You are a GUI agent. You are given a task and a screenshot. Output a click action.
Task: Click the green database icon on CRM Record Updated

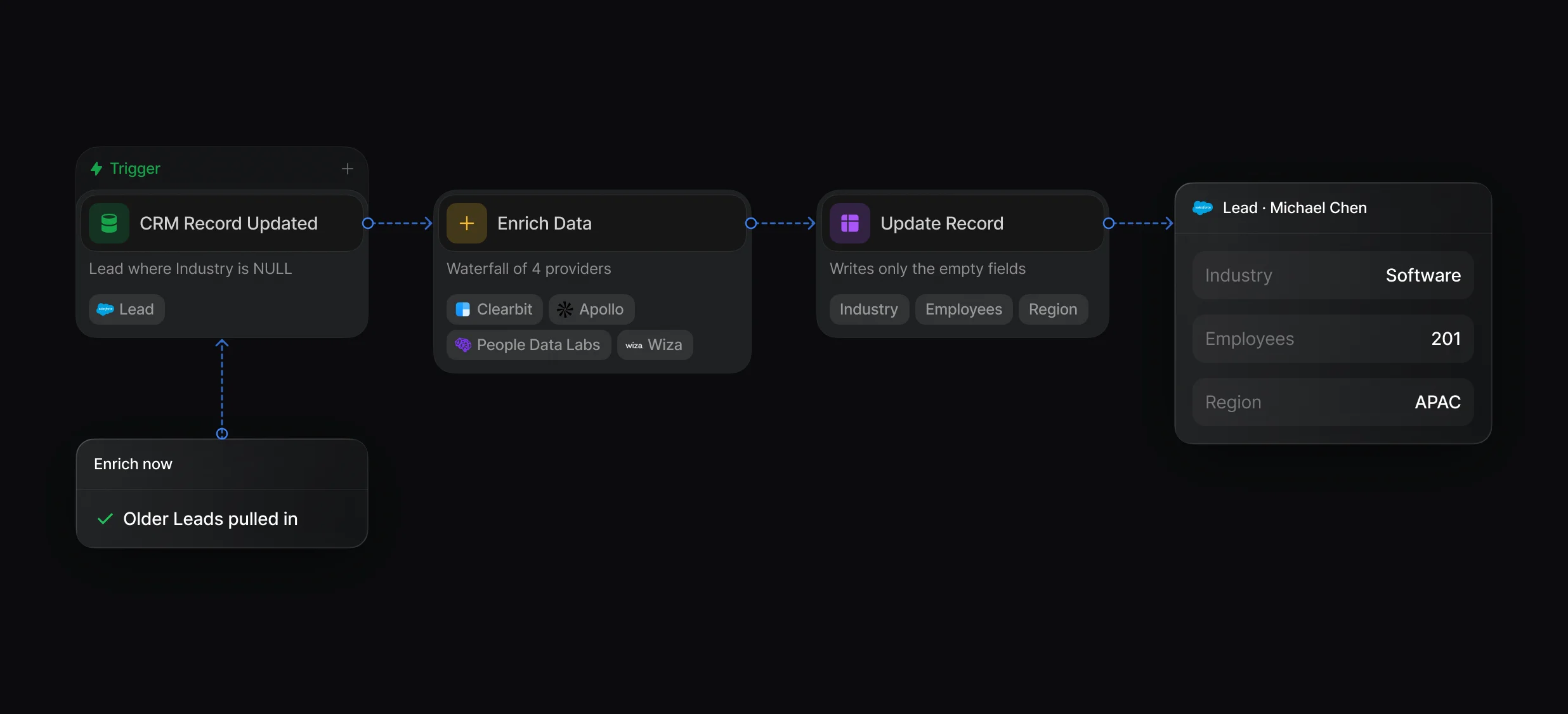(109, 223)
